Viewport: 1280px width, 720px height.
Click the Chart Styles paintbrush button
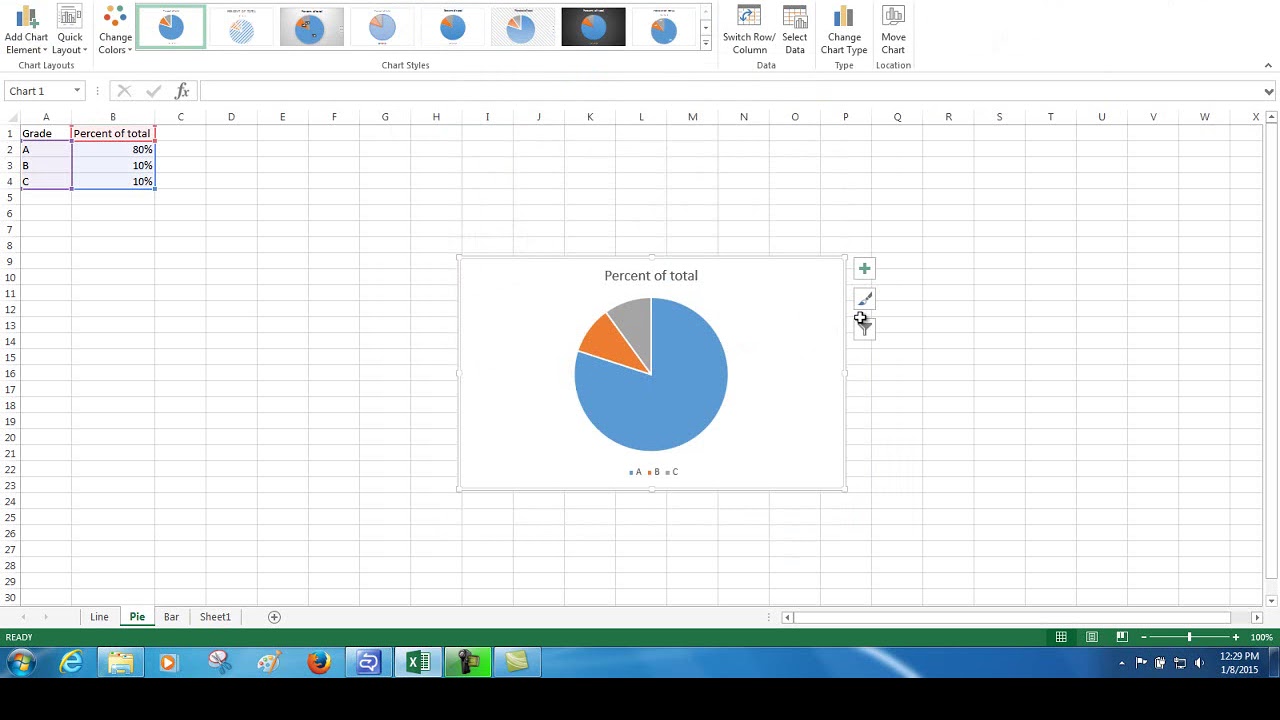(x=864, y=298)
